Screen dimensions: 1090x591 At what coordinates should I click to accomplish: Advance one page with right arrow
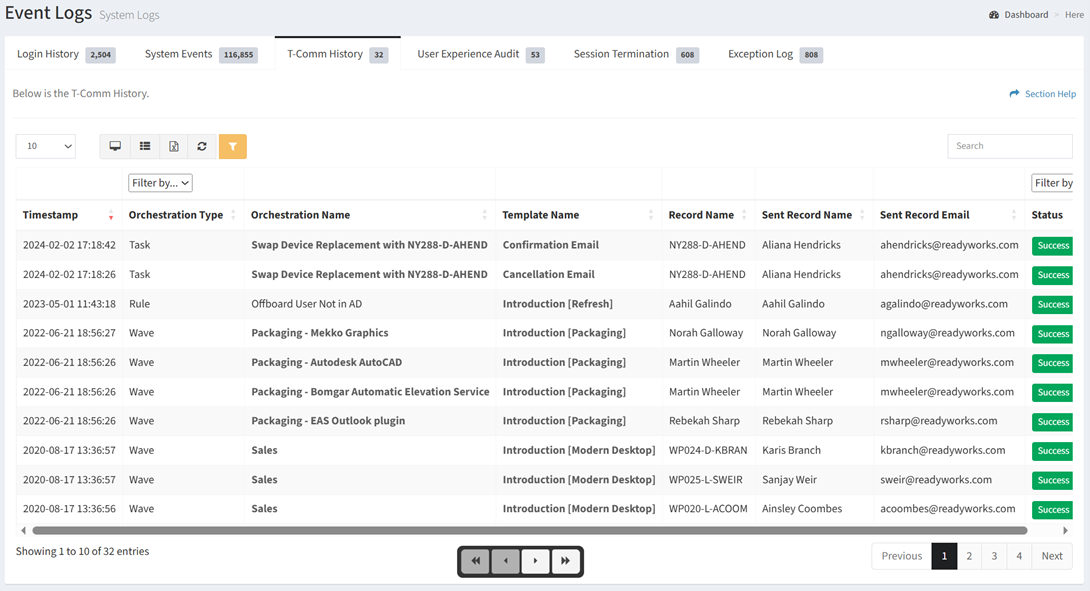[x=535, y=561]
